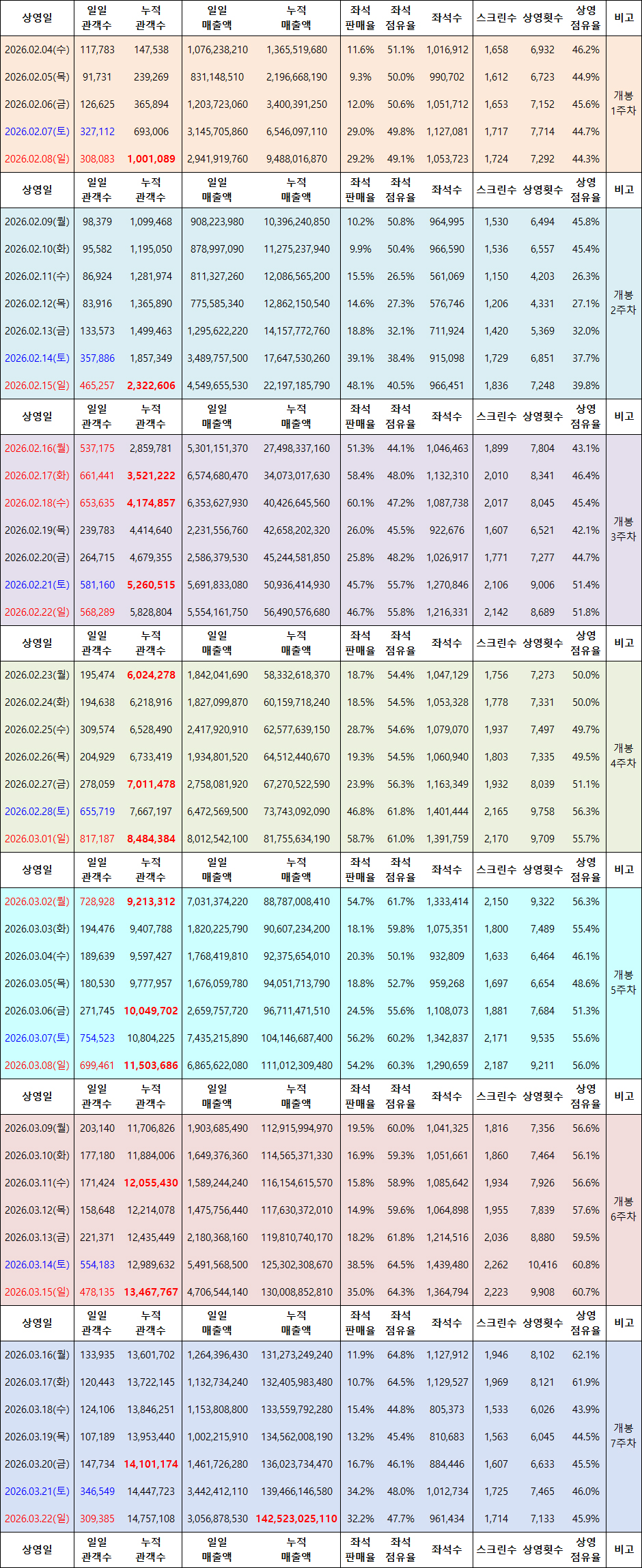Screen dimensions: 642x1568
Task: Click the red cumulative revenue 142,523,025,110
Action: pyautogui.click(x=296, y=1519)
